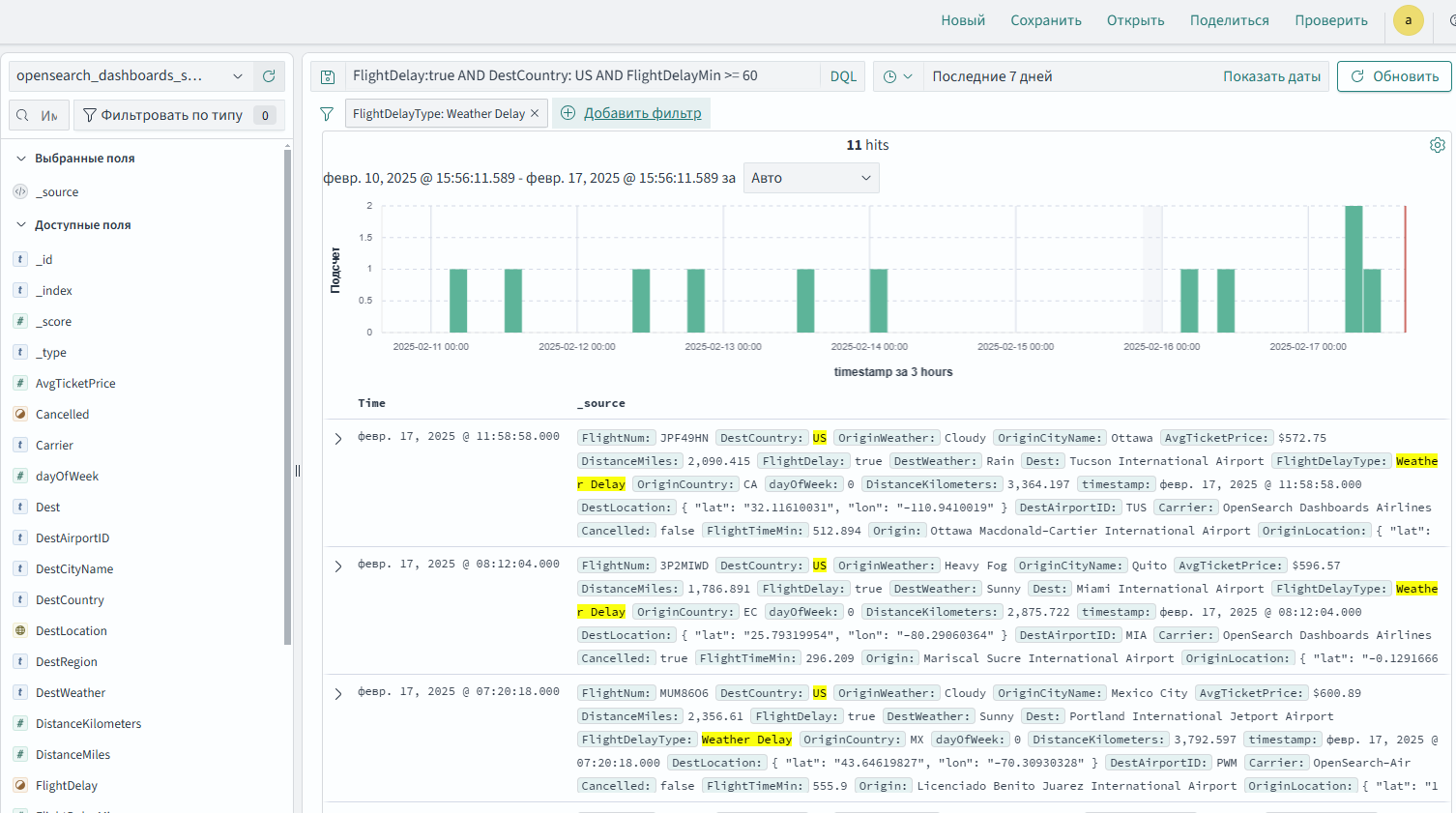1456x813 pixels.
Task: Click the saved query disk icon
Action: pyautogui.click(x=328, y=76)
